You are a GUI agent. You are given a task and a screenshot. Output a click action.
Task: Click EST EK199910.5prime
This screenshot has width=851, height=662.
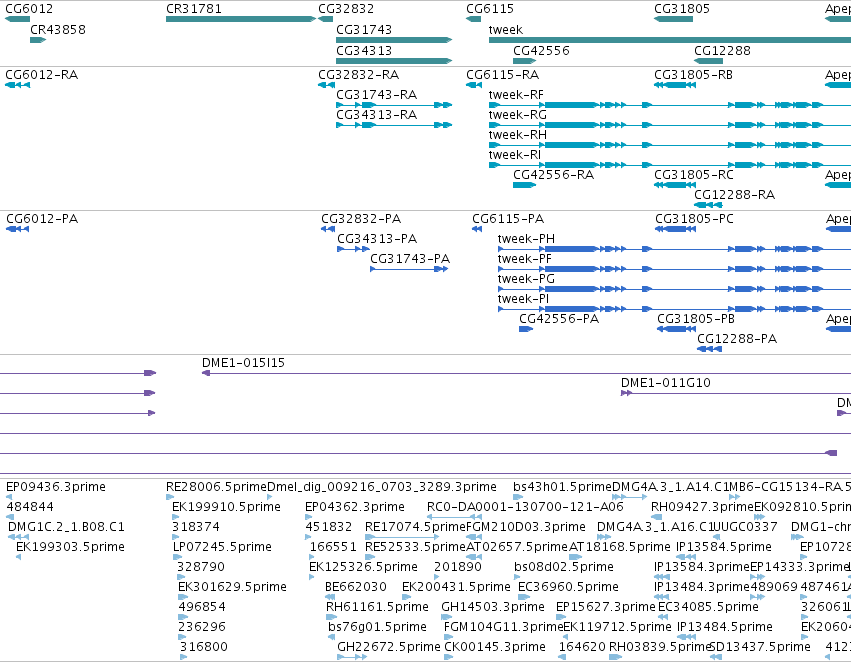[x=226, y=507]
